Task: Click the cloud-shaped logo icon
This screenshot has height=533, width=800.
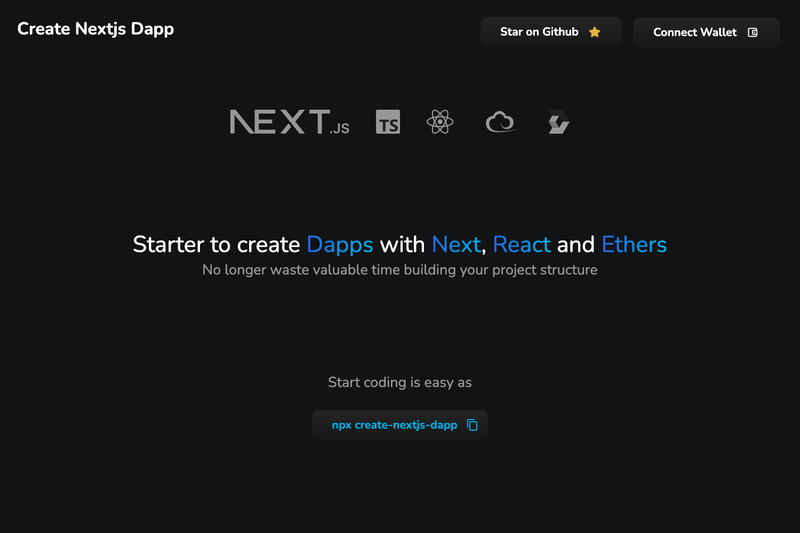Action: 501,122
